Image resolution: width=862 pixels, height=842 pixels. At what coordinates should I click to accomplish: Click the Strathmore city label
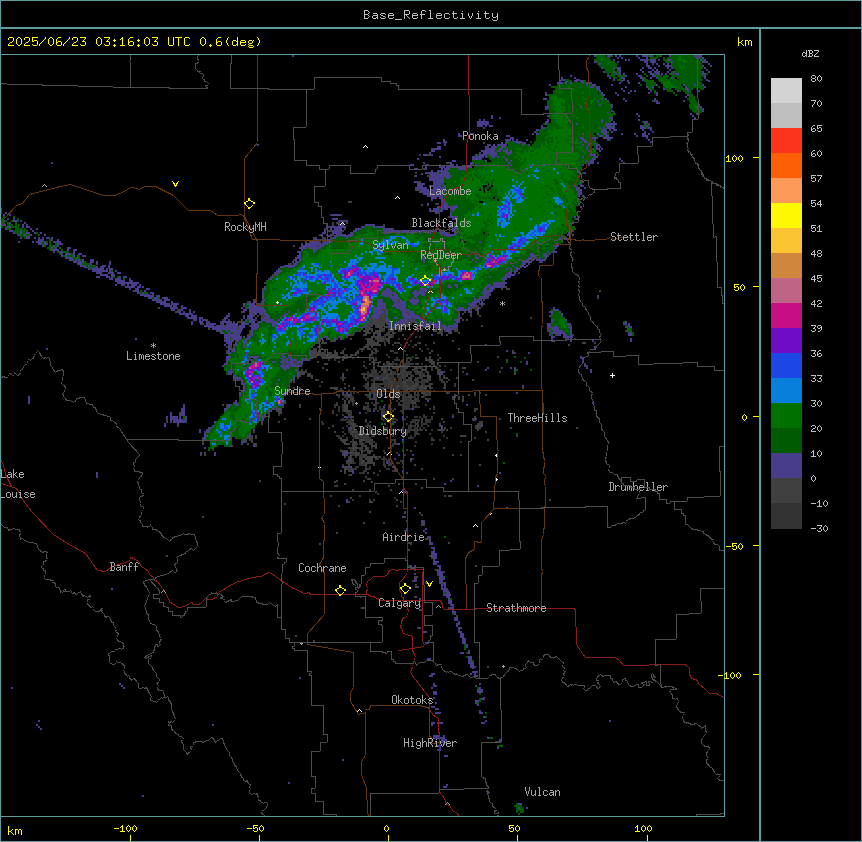click(x=516, y=608)
